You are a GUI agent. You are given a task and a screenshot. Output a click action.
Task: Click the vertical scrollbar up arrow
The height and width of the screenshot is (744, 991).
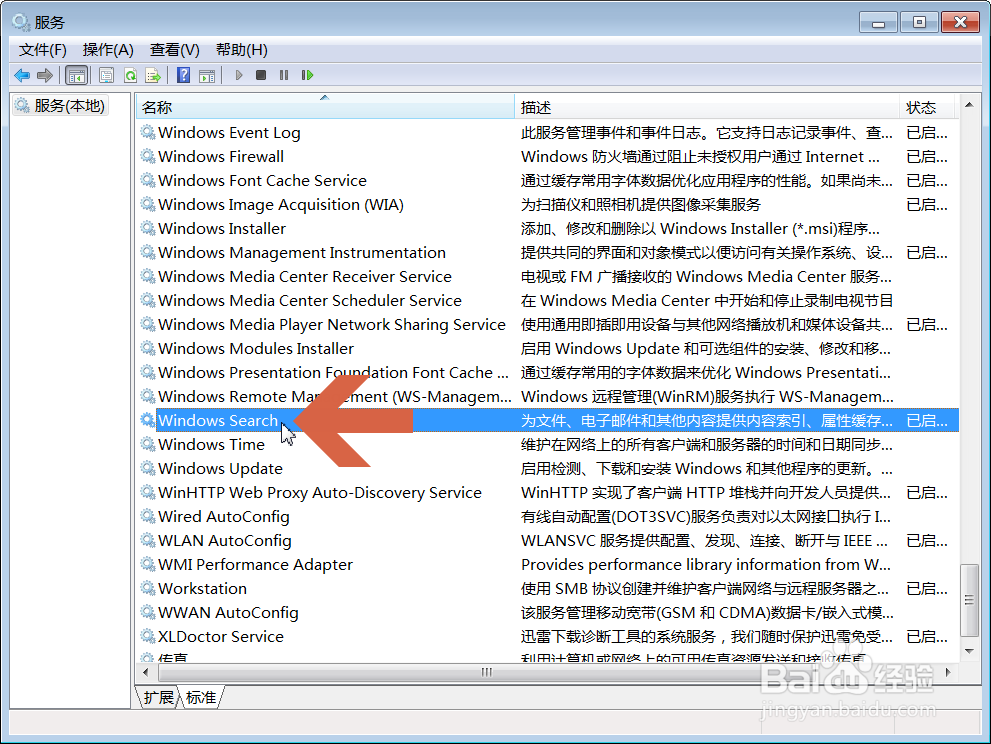[x=969, y=105]
